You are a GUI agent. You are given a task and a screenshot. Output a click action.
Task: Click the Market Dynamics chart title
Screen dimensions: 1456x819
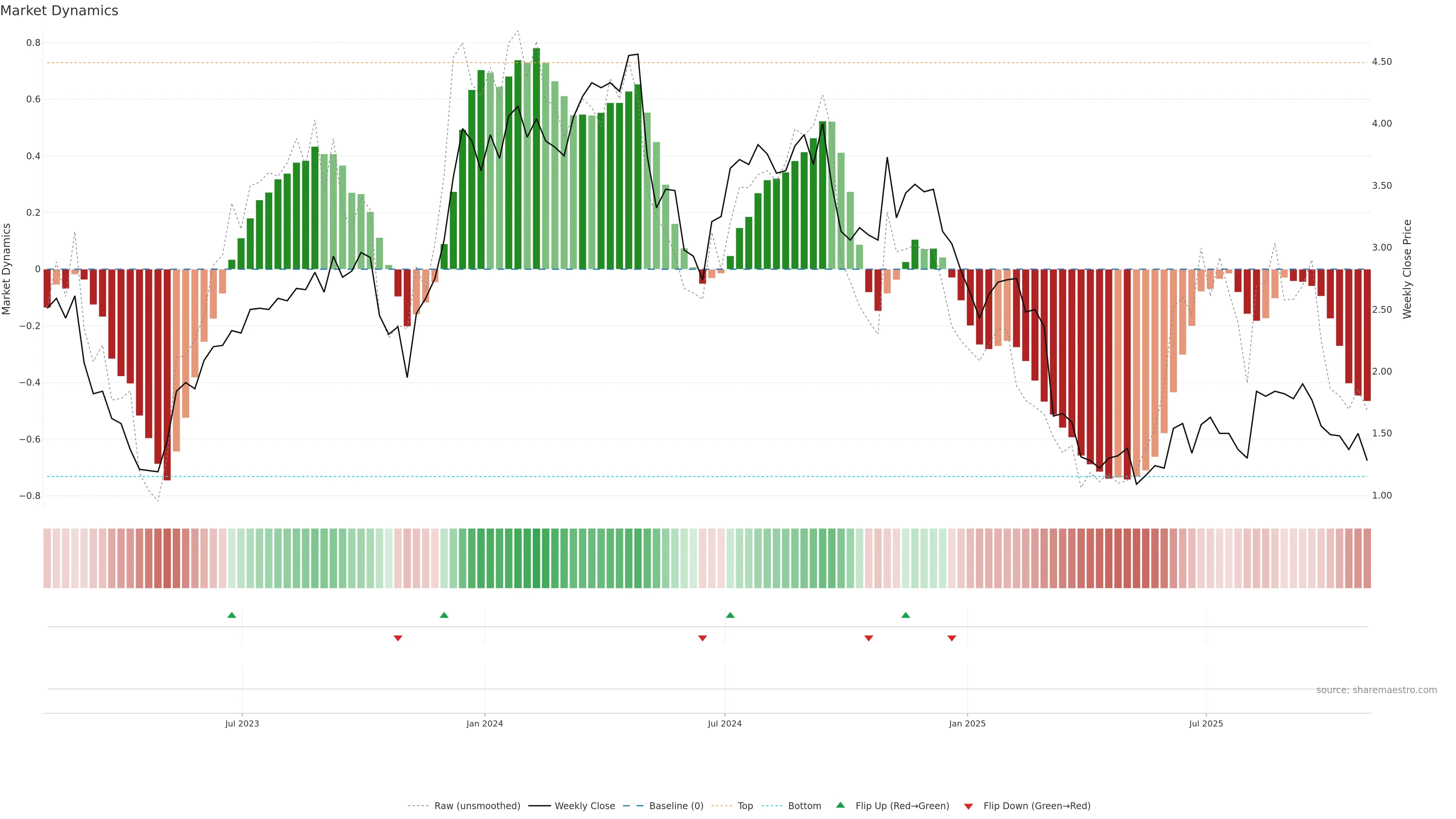60,11
